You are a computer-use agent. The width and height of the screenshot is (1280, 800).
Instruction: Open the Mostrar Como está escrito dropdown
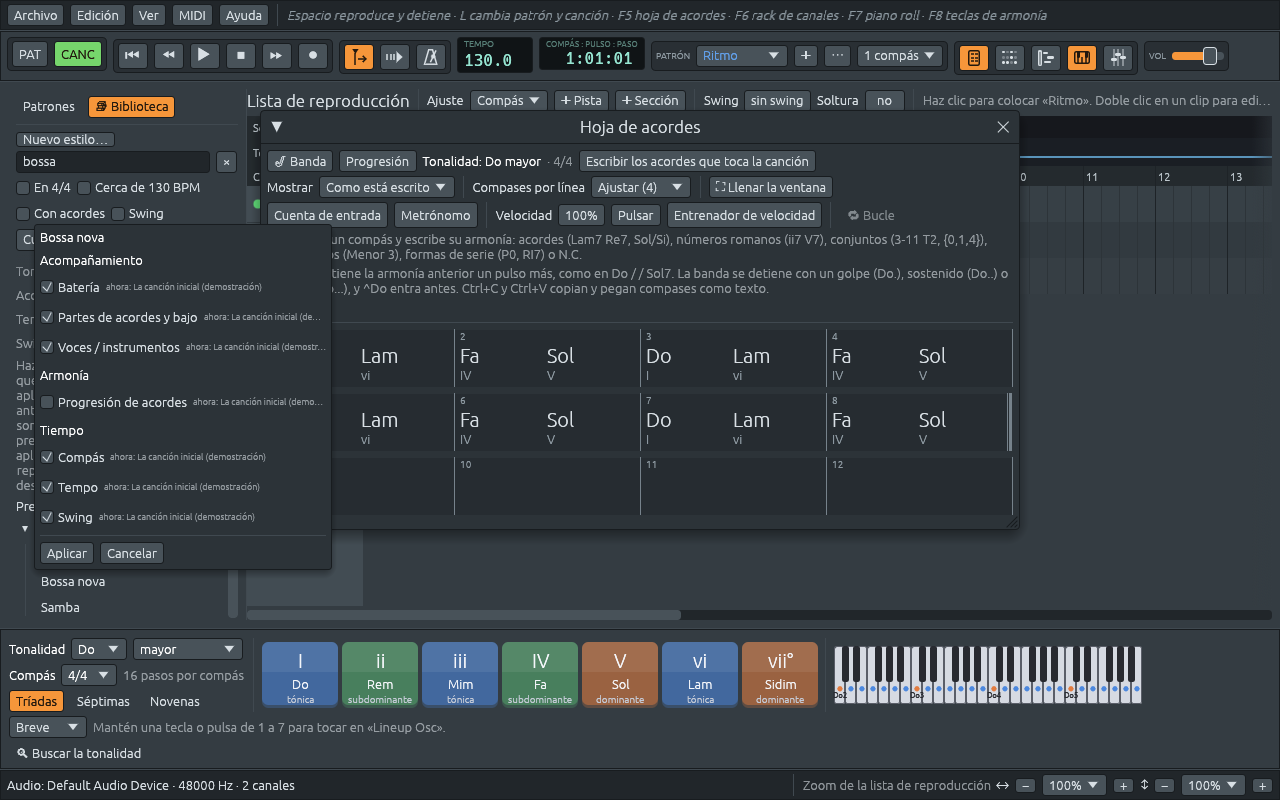point(387,187)
